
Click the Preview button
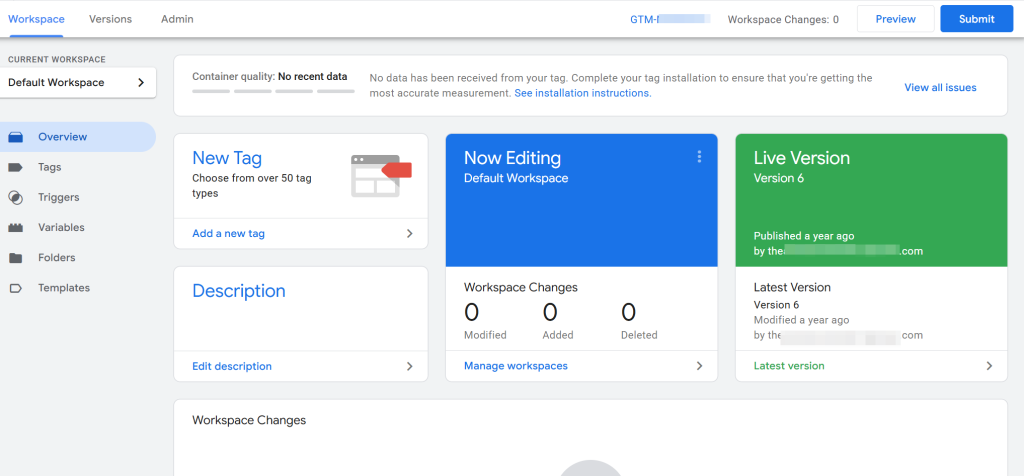point(895,19)
